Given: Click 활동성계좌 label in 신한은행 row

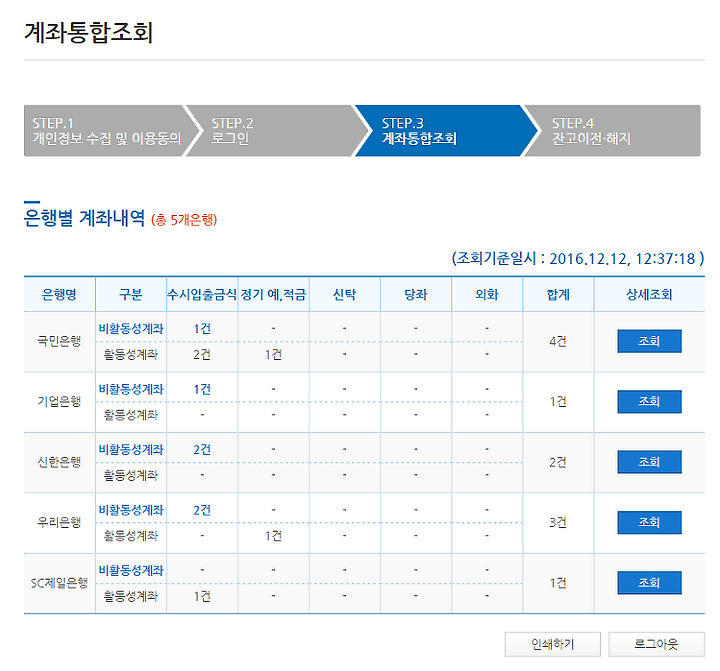Looking at the screenshot, I should (x=131, y=475).
